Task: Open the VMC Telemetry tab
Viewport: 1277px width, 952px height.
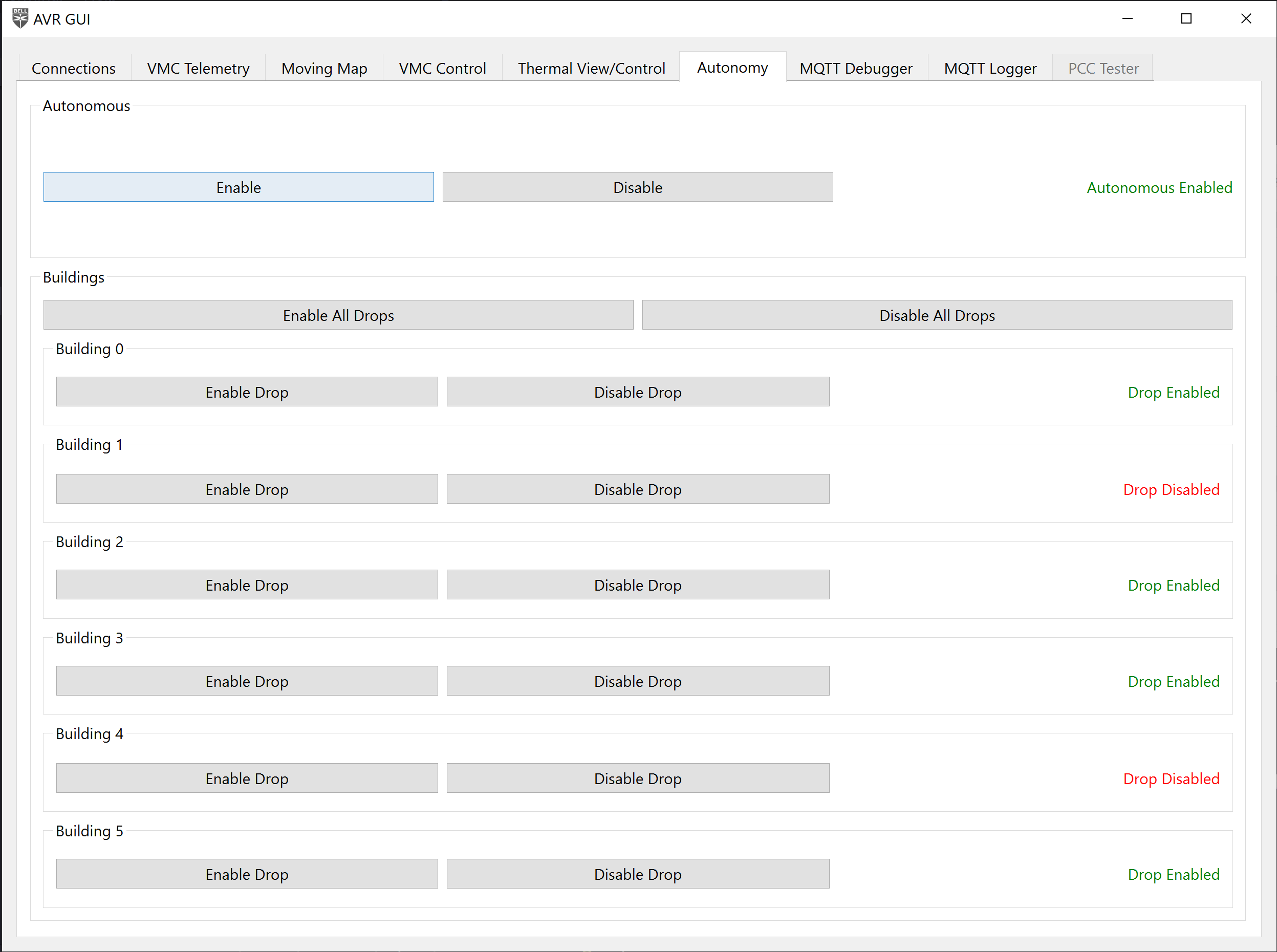Action: [198, 68]
